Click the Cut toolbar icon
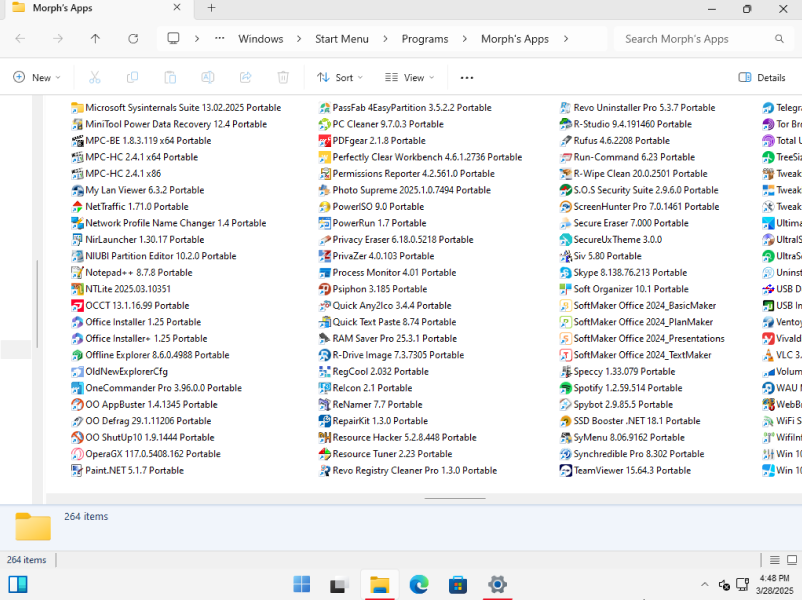 point(95,77)
